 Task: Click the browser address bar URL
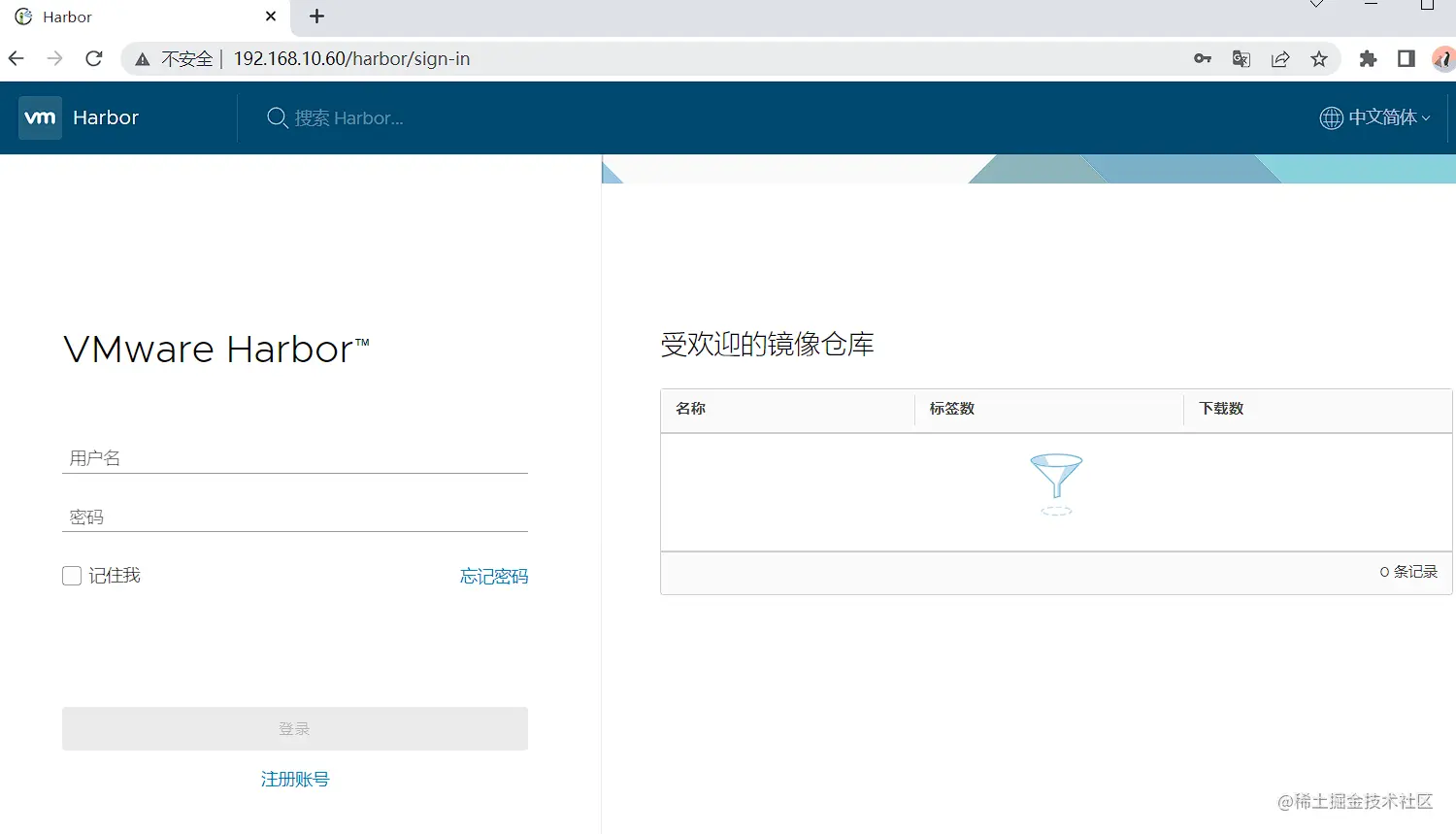tap(351, 58)
